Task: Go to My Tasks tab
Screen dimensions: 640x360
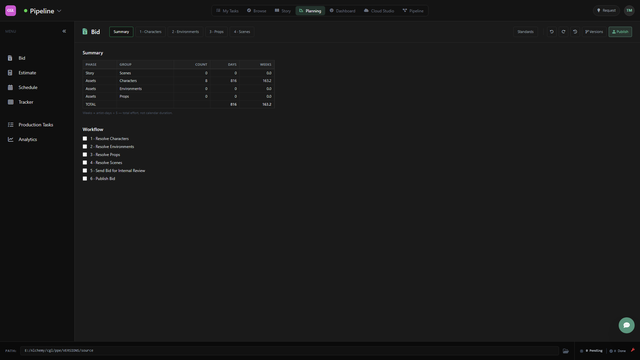Action: point(227,11)
